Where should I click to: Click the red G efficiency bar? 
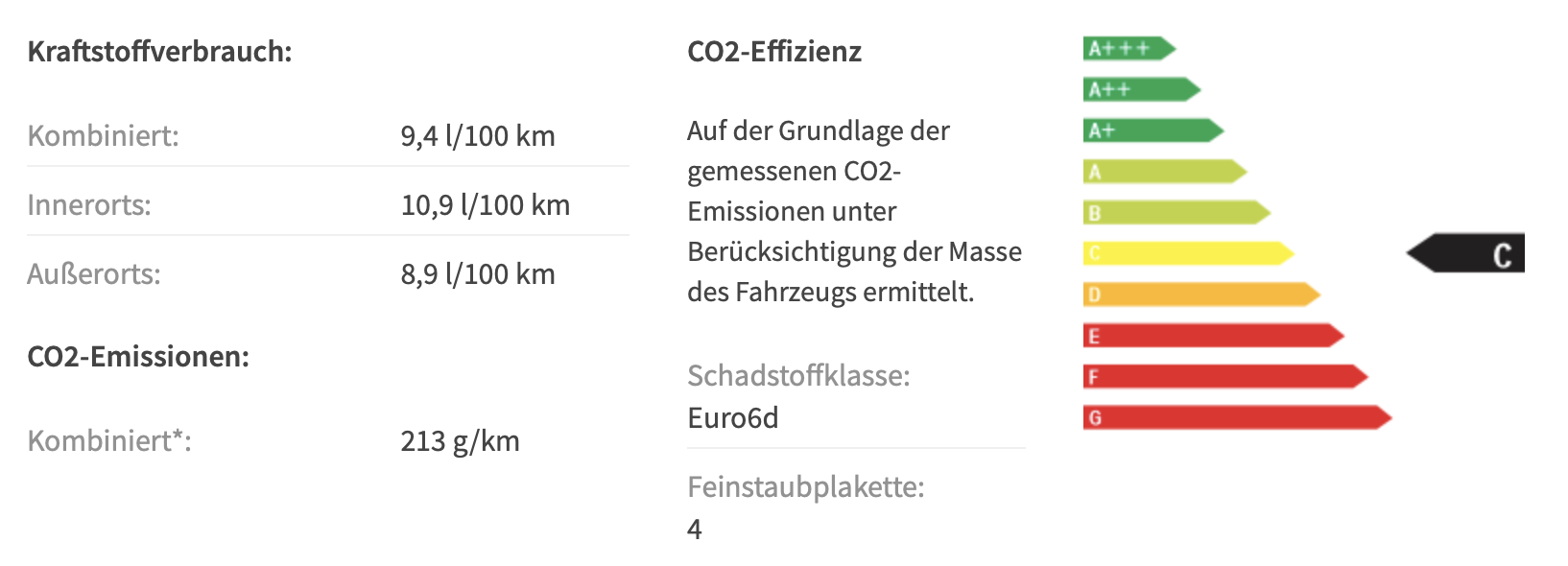tap(1238, 417)
